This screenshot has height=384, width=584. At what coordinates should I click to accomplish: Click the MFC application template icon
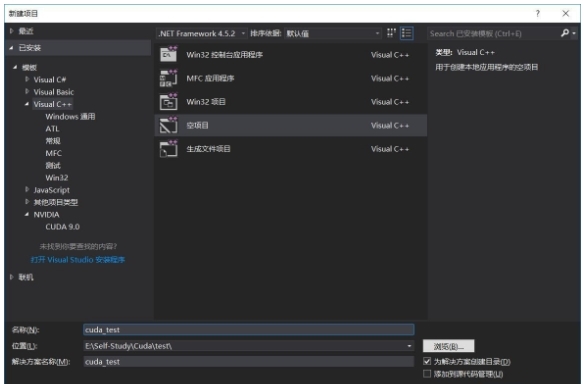click(x=168, y=78)
